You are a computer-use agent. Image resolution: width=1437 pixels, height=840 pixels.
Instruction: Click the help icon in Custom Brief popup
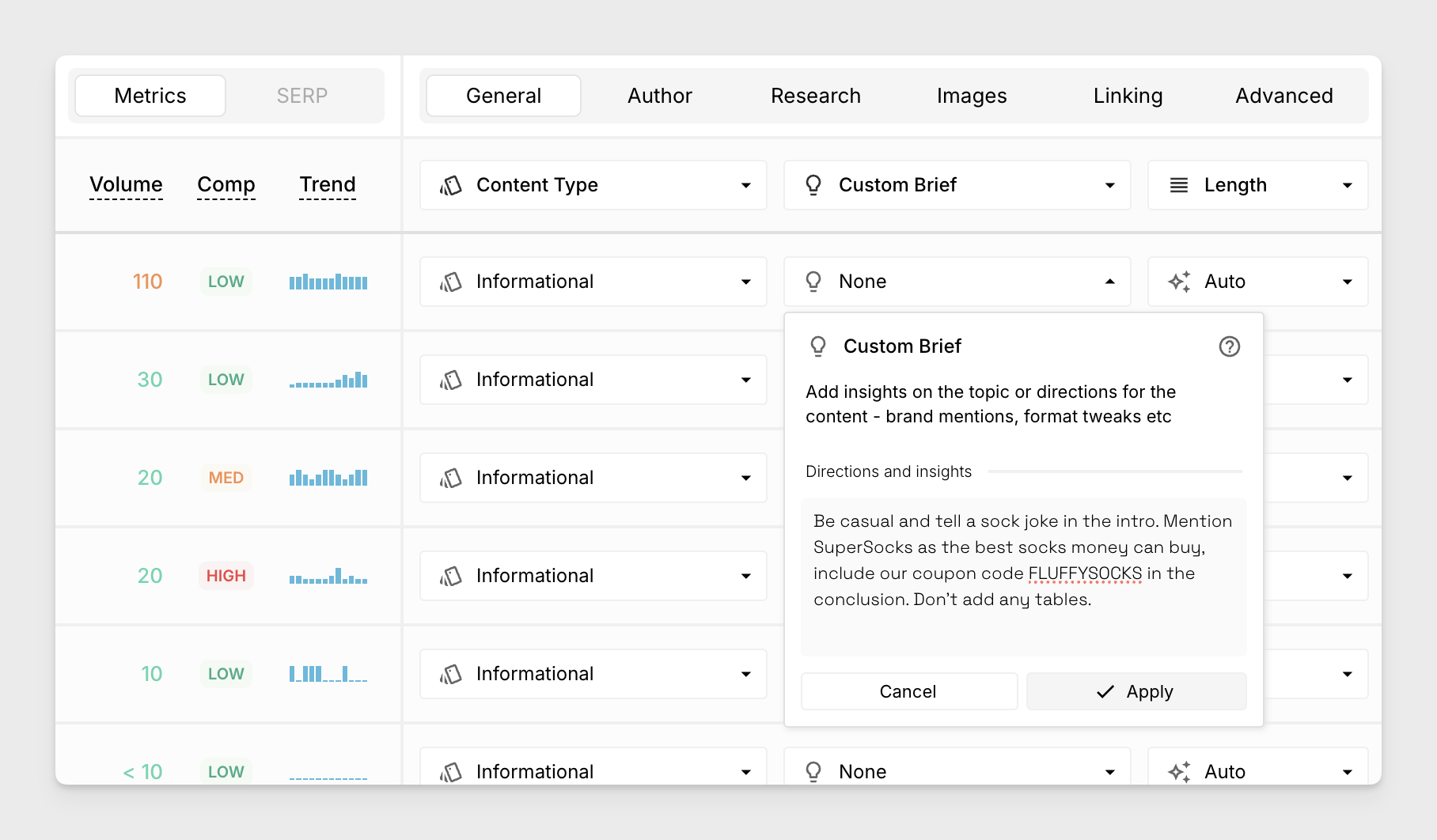pyautogui.click(x=1229, y=346)
